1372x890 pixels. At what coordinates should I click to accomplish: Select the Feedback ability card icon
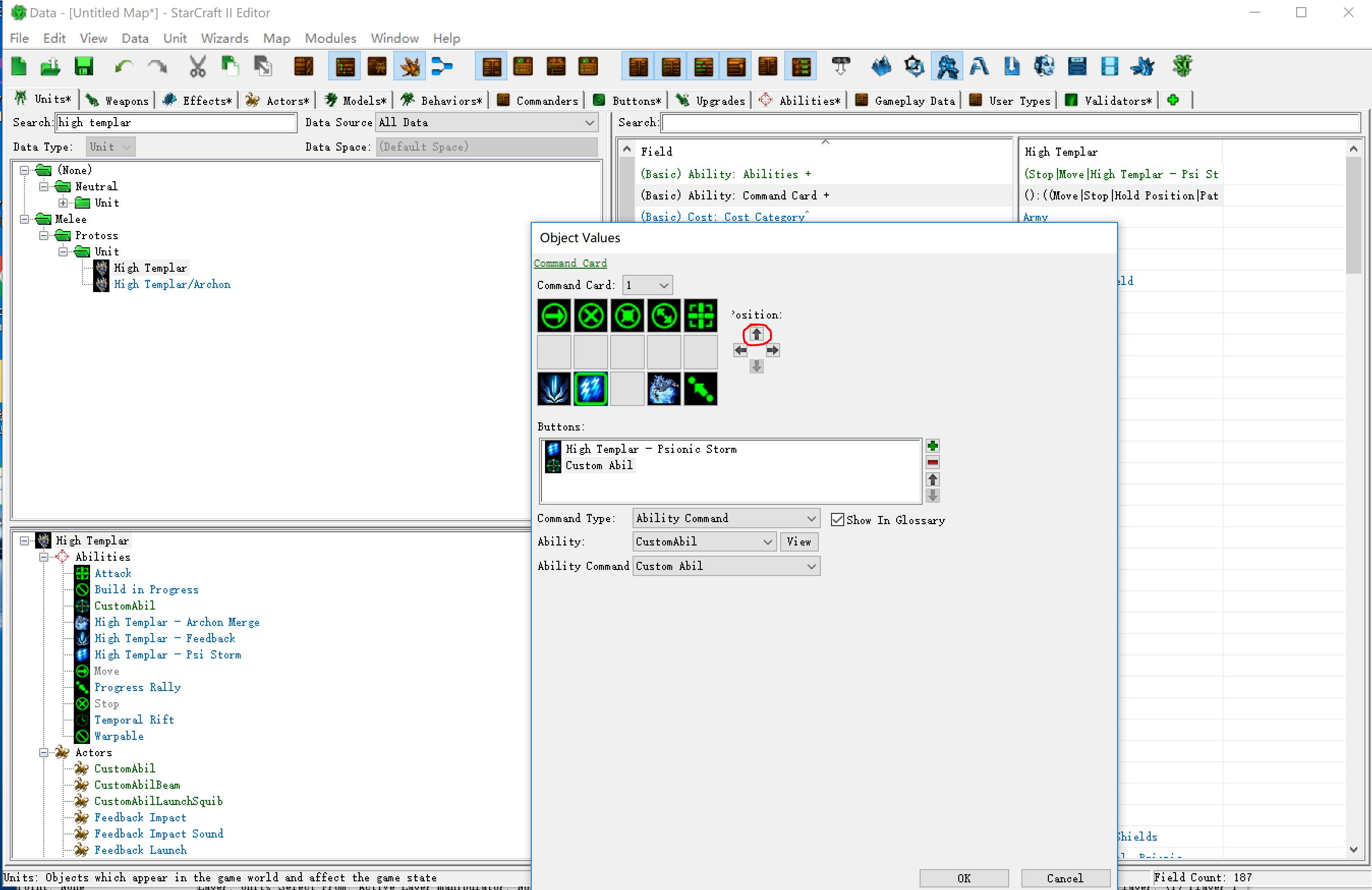(x=554, y=389)
